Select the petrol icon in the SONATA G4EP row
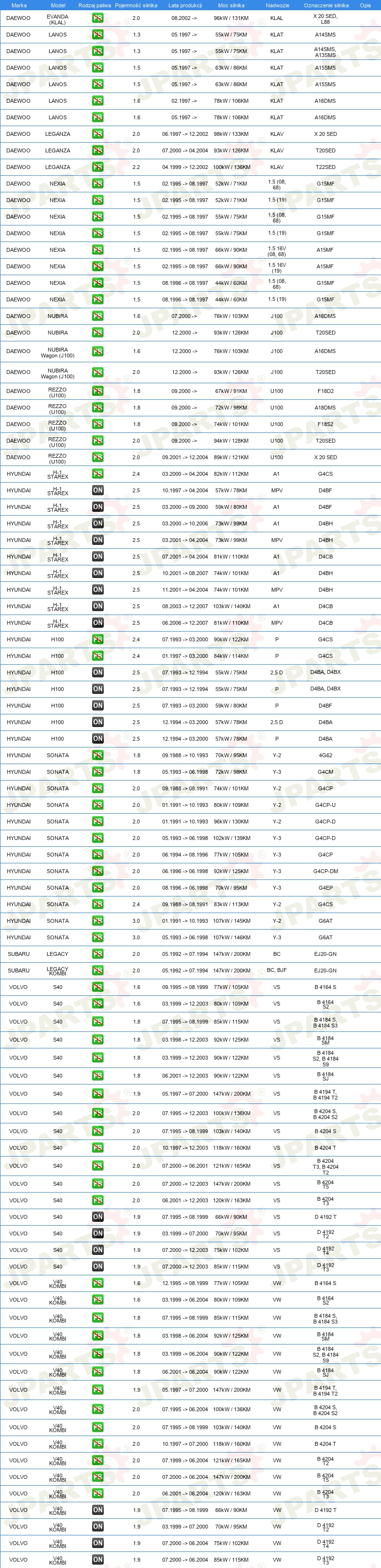The height and width of the screenshot is (1568, 381). coord(97,887)
